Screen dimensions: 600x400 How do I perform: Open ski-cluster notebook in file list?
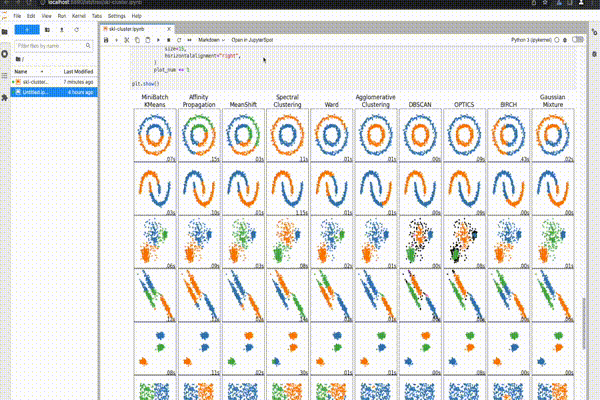click(x=54, y=82)
